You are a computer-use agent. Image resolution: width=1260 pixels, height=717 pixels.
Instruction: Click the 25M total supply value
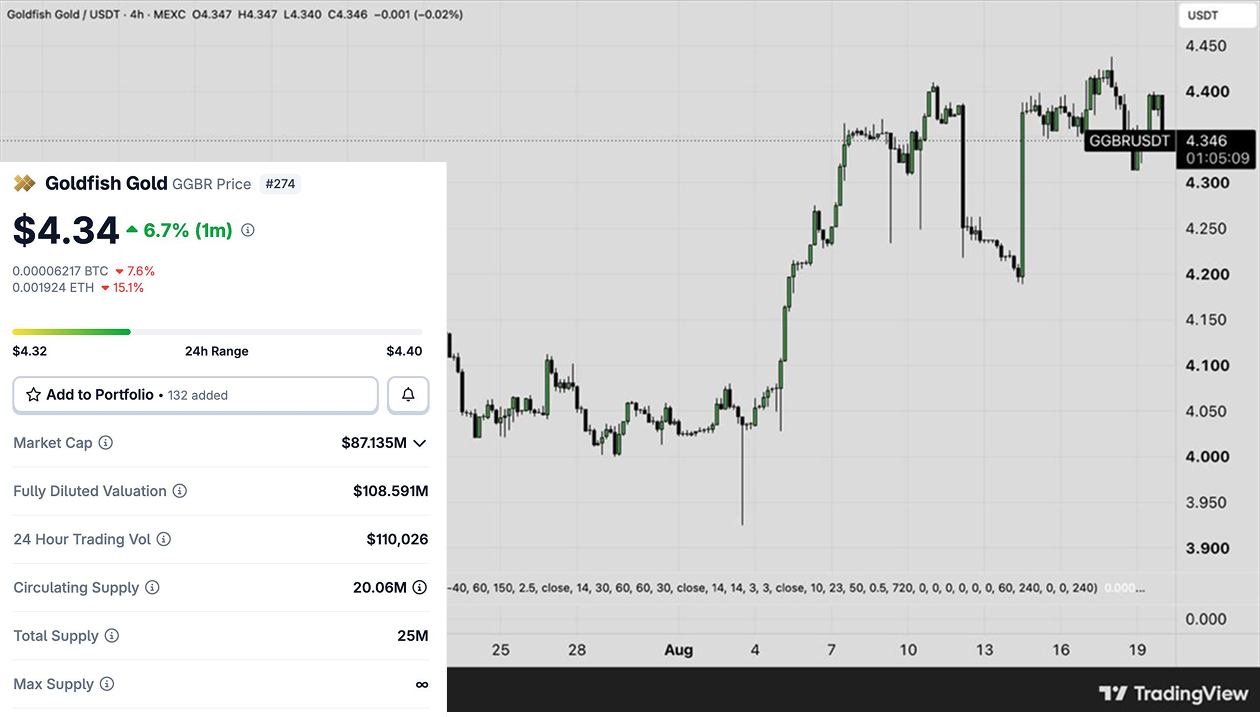[413, 636]
